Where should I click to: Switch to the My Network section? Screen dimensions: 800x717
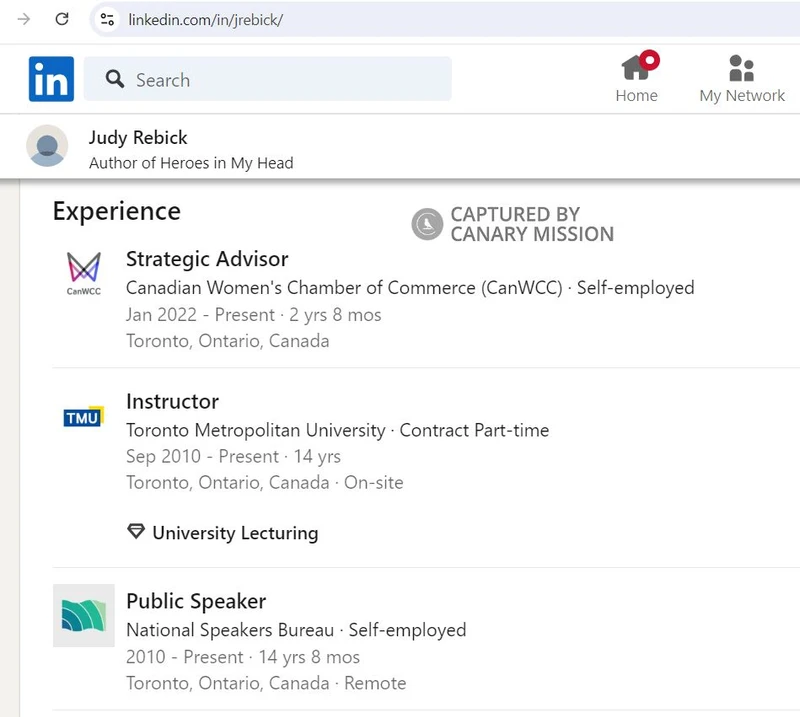[741, 96]
